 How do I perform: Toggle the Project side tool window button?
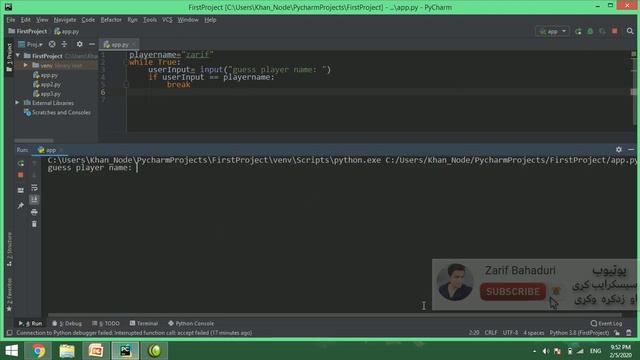(9, 57)
